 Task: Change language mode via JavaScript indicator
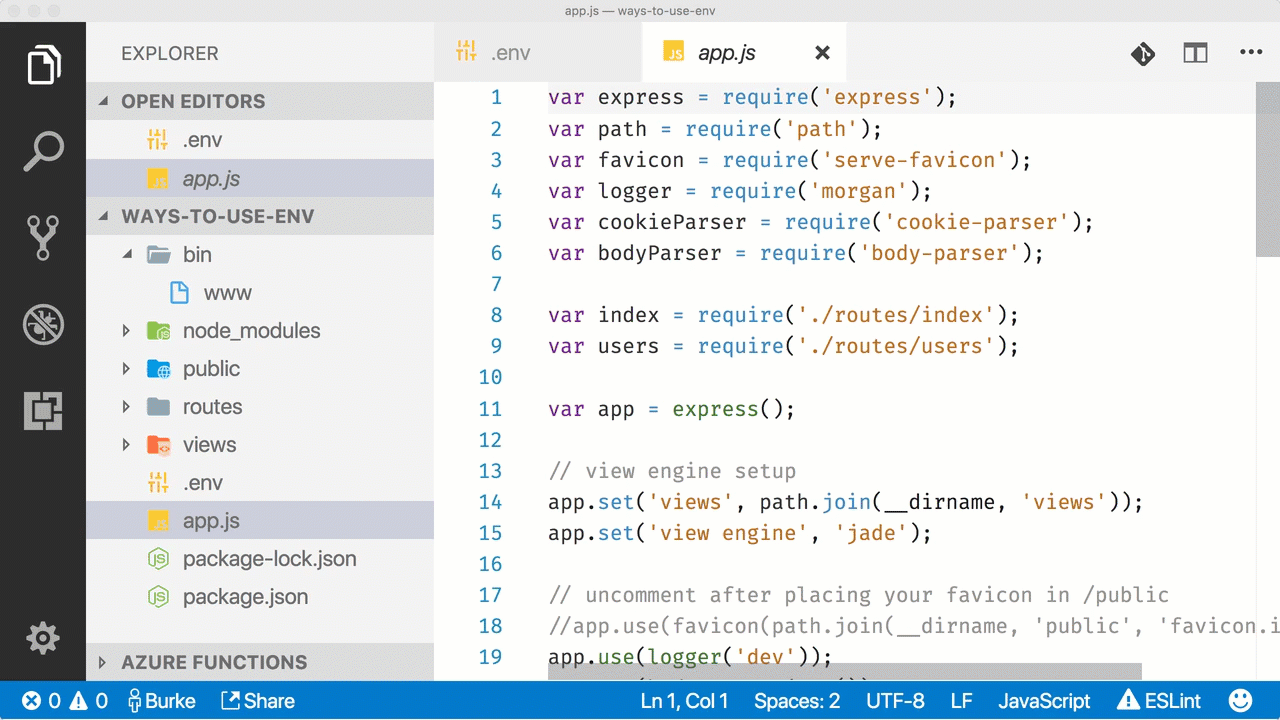[x=1044, y=701]
